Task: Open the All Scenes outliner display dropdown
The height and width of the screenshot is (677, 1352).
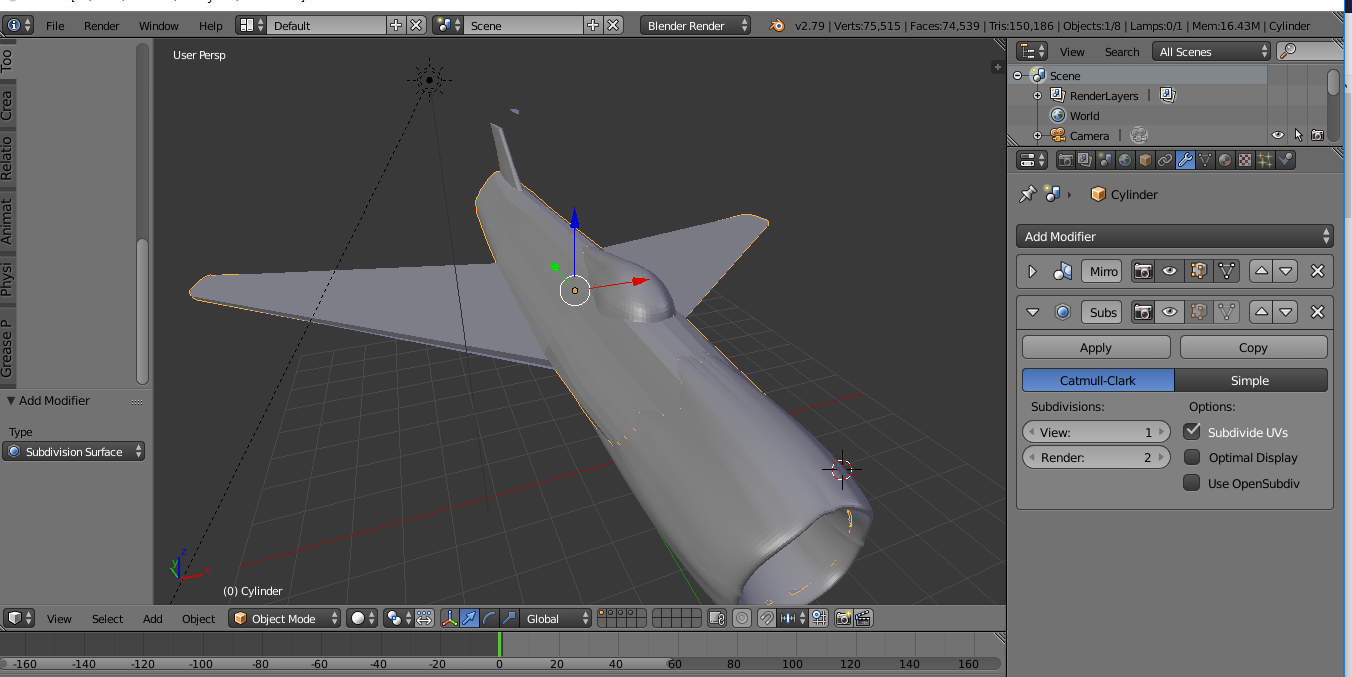Action: click(x=1211, y=51)
